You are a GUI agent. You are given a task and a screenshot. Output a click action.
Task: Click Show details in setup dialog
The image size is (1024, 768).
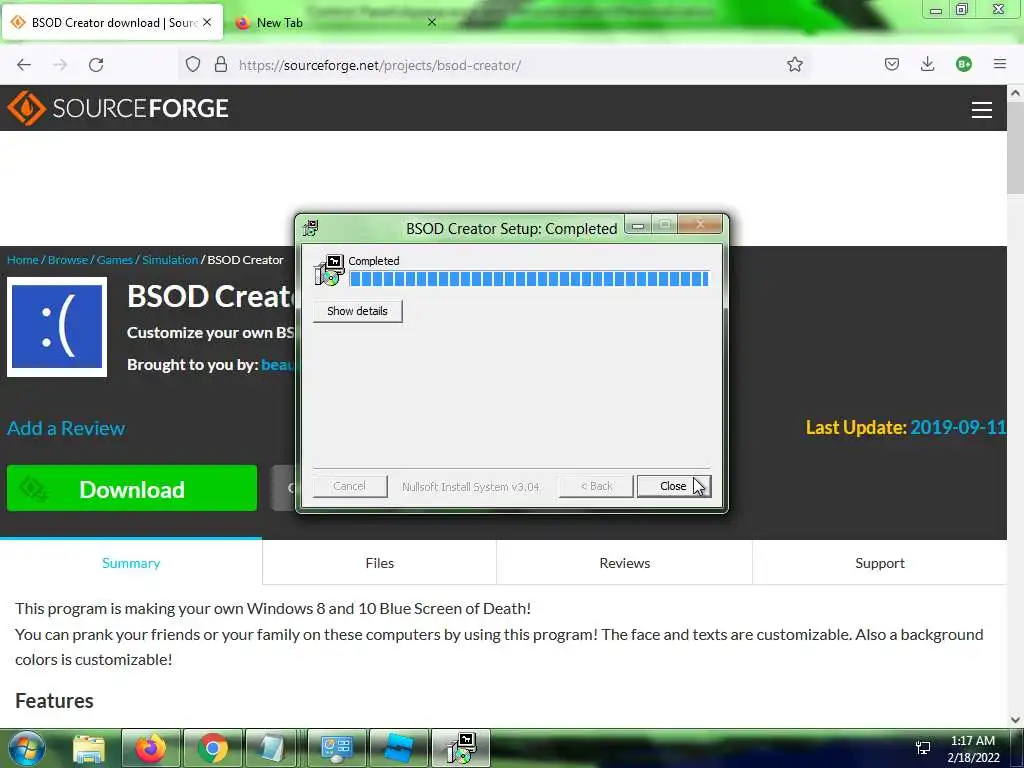(357, 312)
